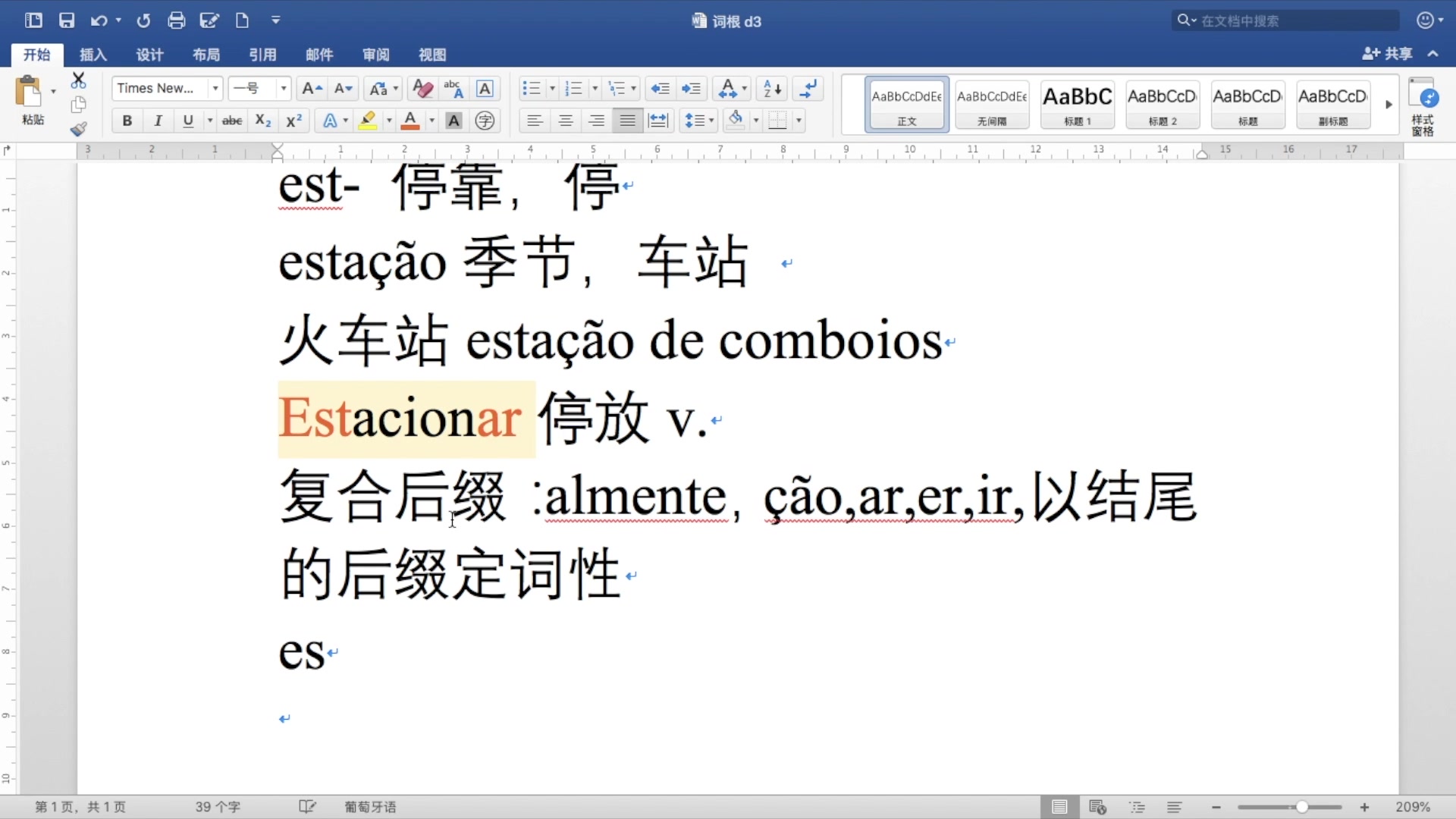This screenshot has height=819, width=1456.
Task: Open the line spacing dropdown
Action: 699,121
